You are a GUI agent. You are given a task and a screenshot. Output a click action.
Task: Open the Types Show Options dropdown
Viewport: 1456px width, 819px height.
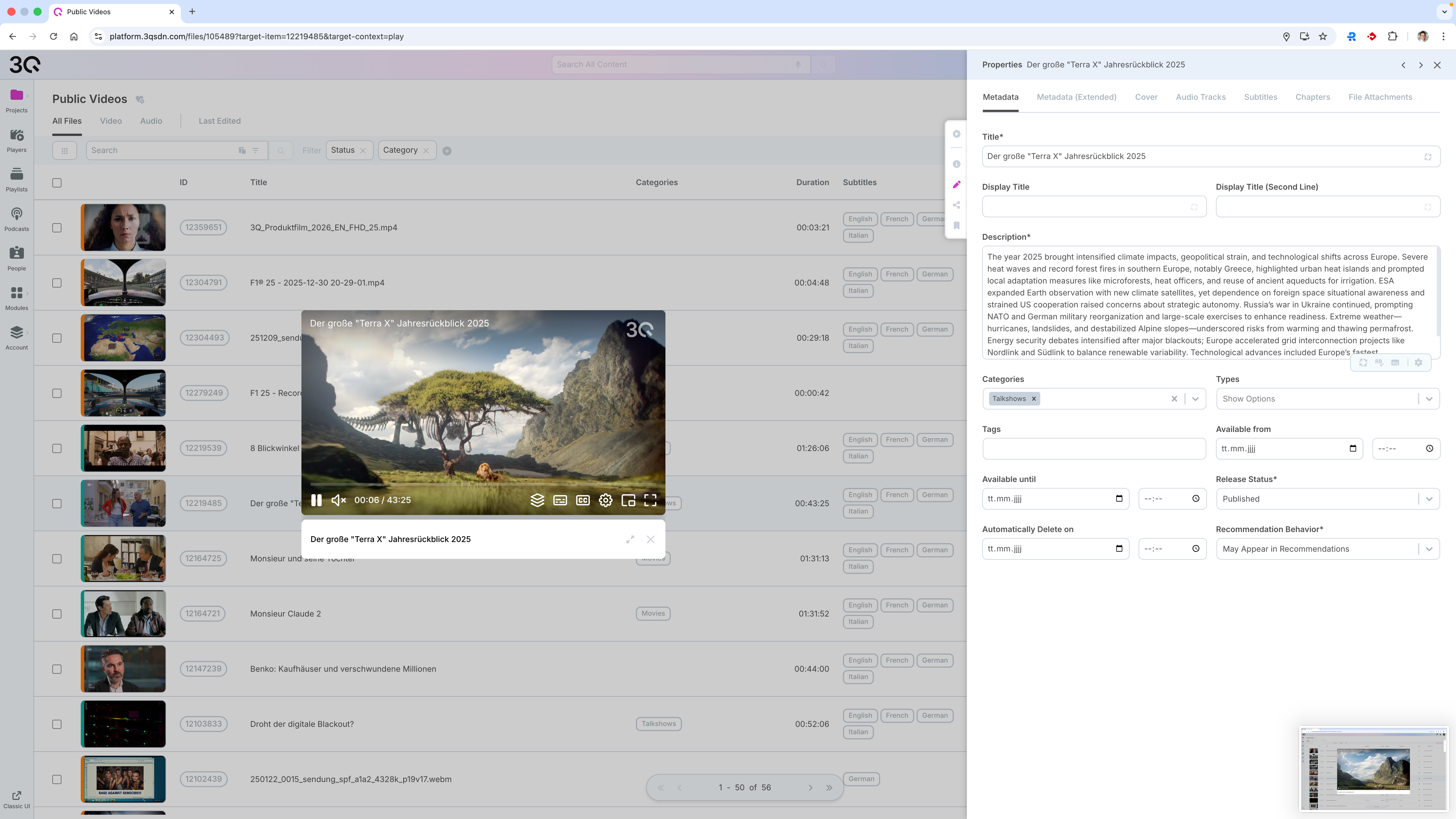1429,399
